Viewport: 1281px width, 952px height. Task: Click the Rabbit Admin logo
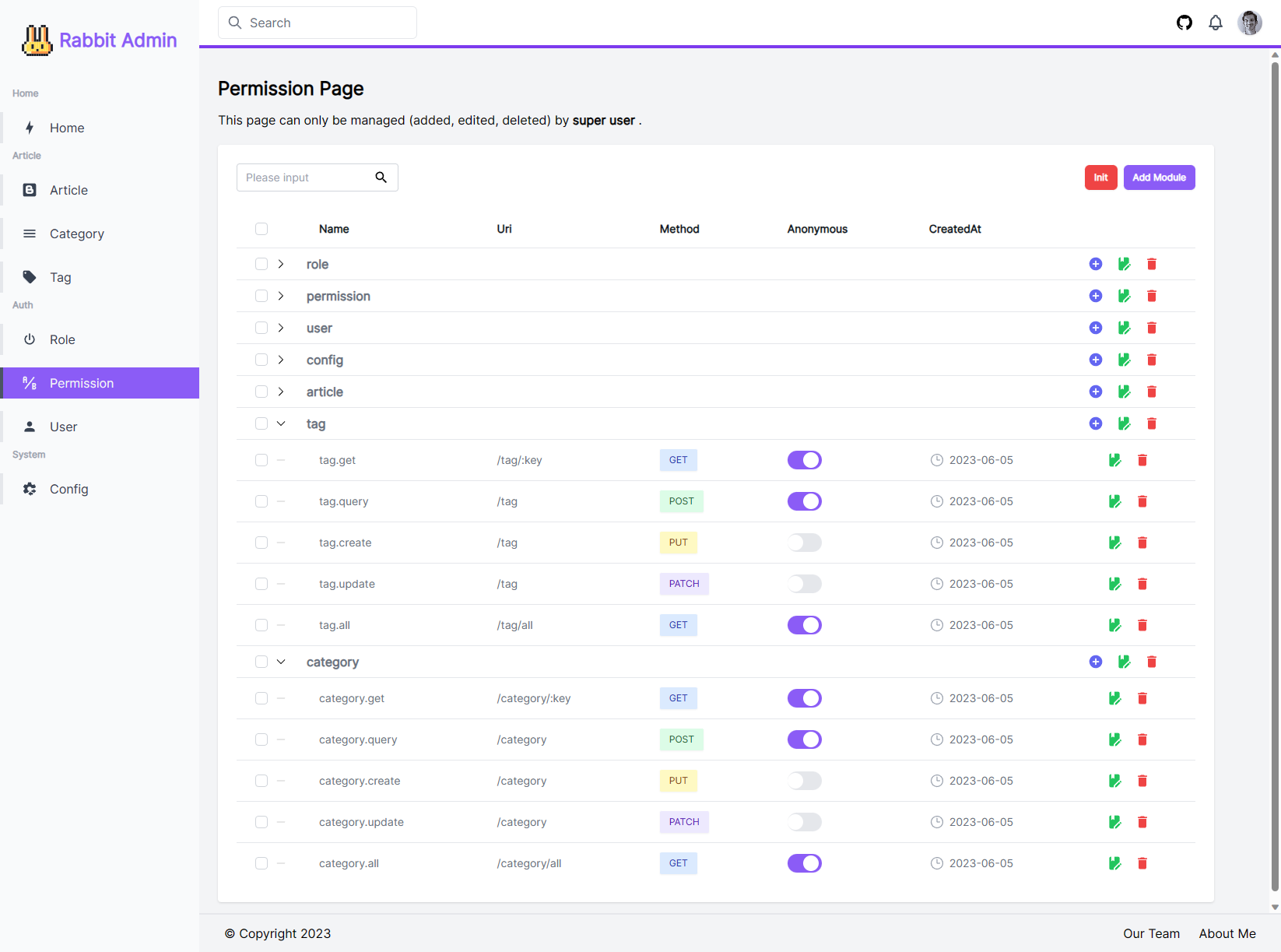click(100, 40)
